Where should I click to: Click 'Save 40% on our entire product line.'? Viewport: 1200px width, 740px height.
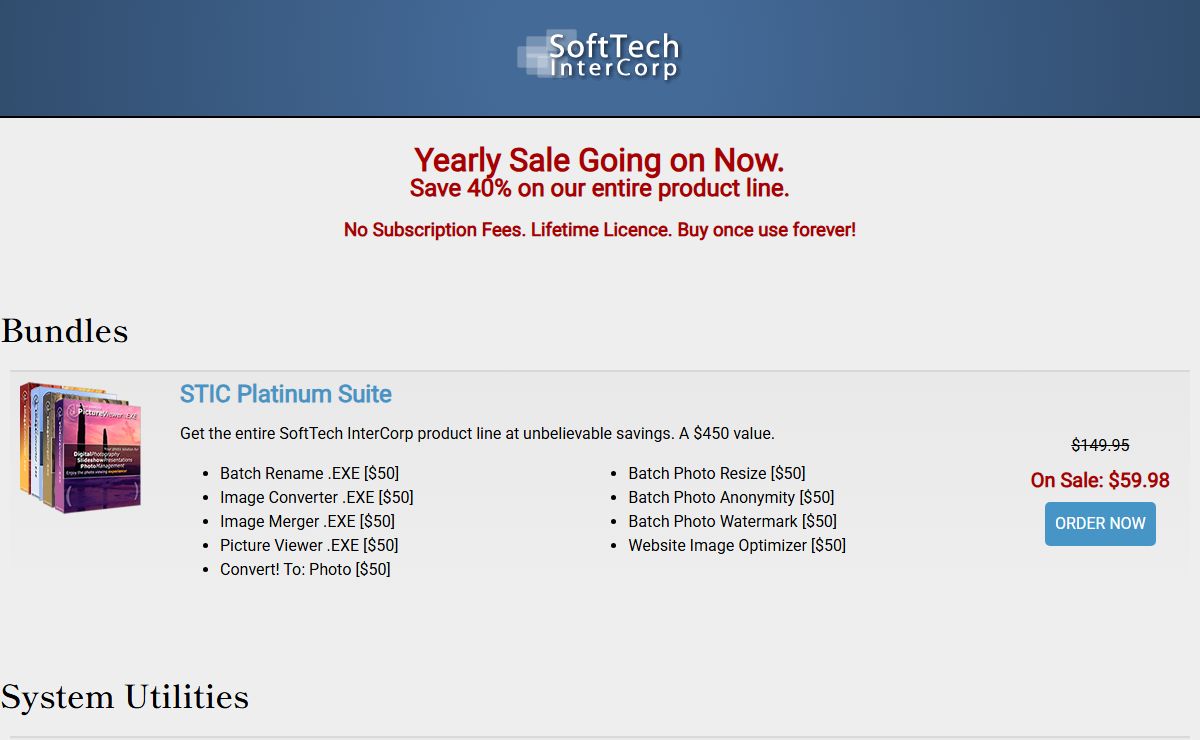pyautogui.click(x=599, y=188)
